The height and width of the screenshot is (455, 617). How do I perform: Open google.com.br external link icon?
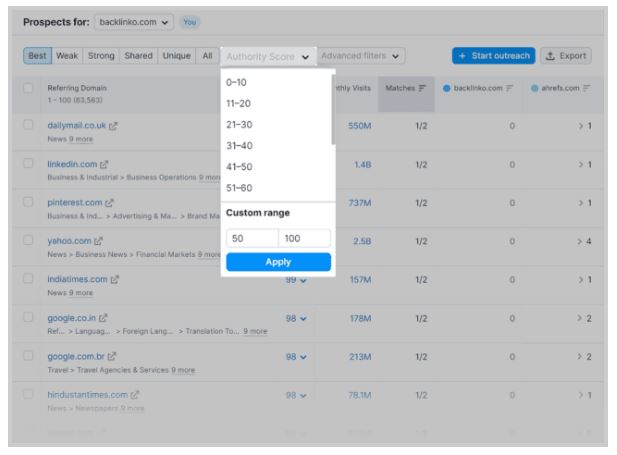pos(112,357)
